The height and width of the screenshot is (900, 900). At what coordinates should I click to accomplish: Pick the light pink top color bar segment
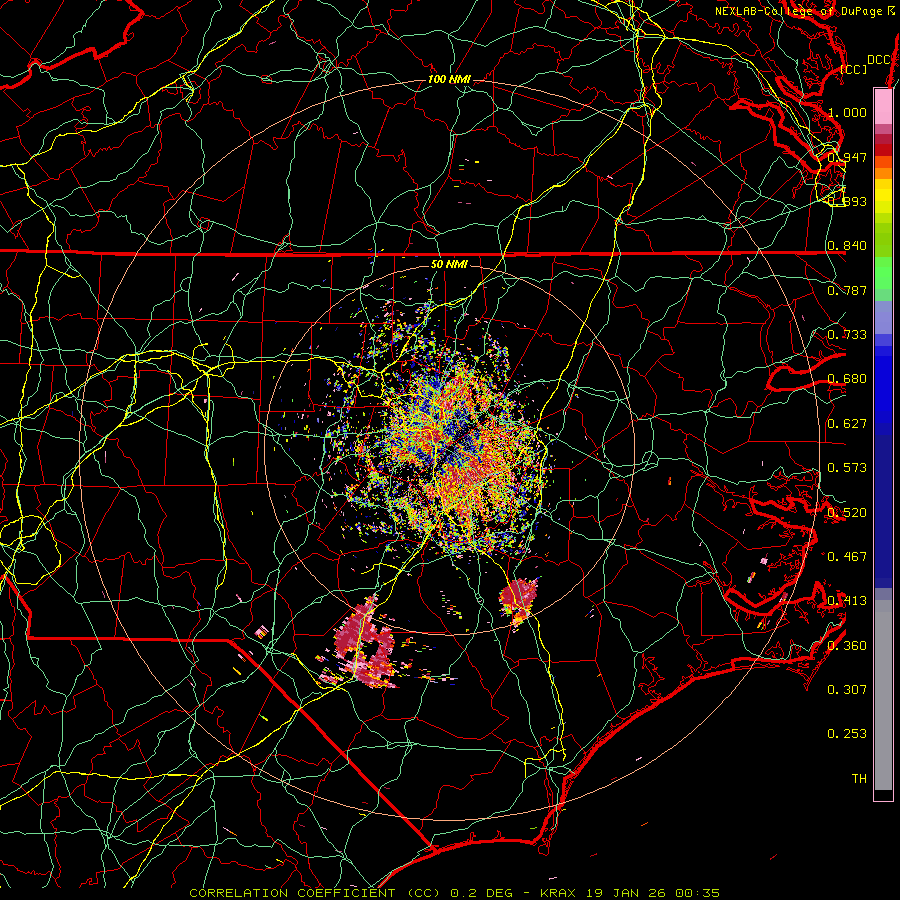[x=883, y=106]
